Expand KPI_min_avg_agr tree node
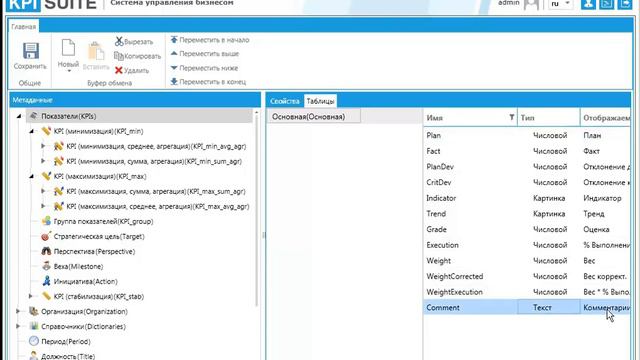640x360 pixels. point(43,146)
